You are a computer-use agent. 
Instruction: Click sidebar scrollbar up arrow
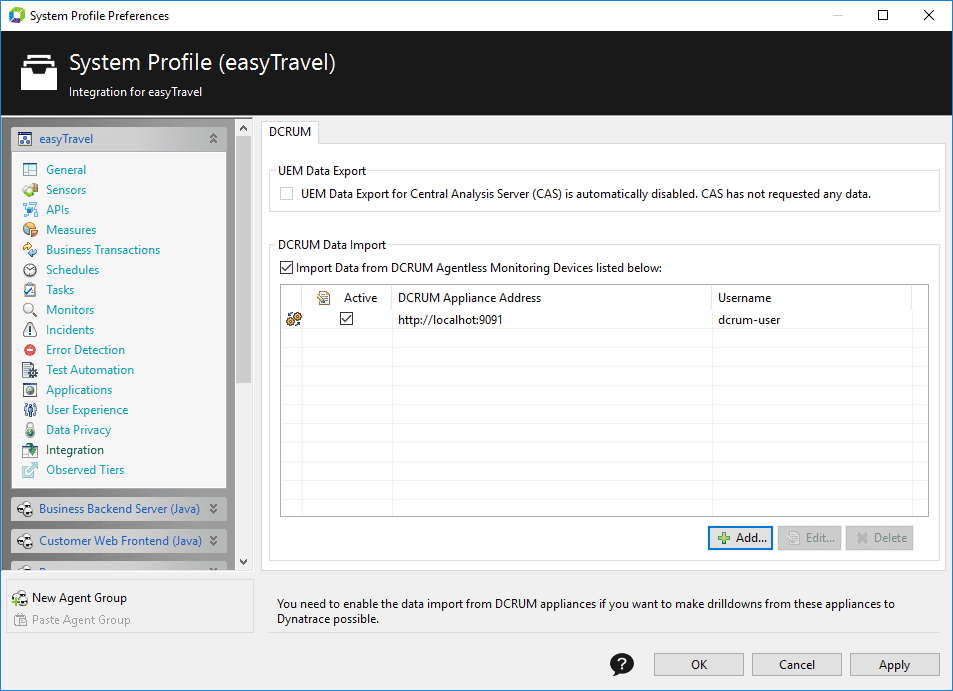[243, 128]
